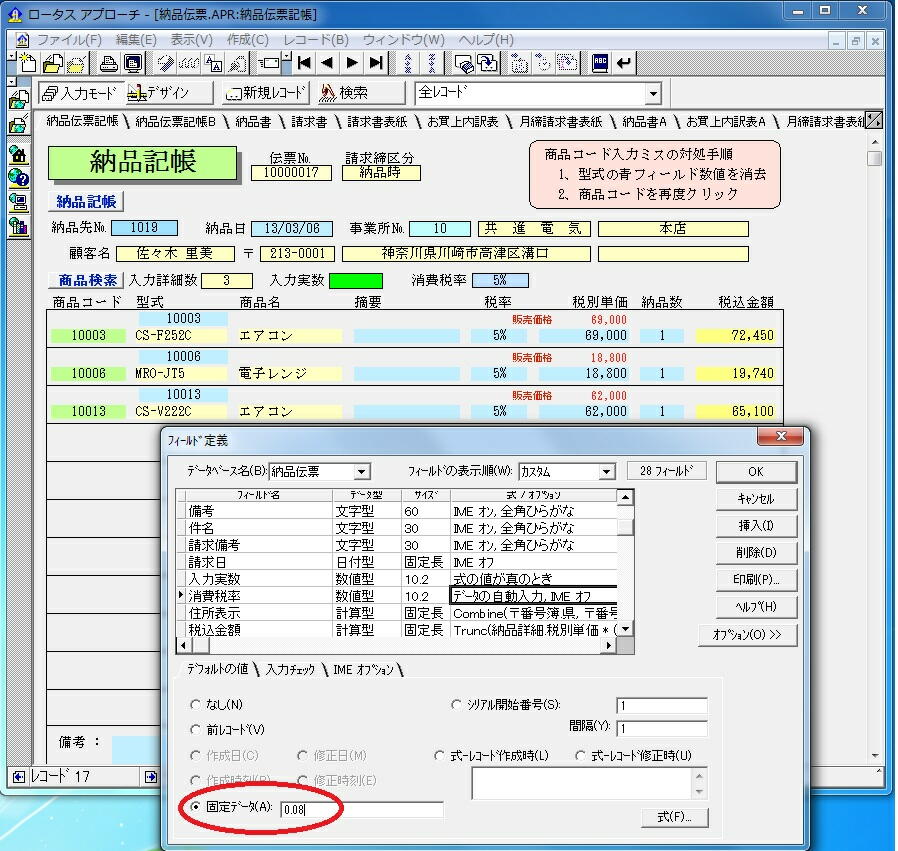Screen dimensions: 898x851
Task: Select 式-レコード作成時(L) radio option
Action: point(439,755)
